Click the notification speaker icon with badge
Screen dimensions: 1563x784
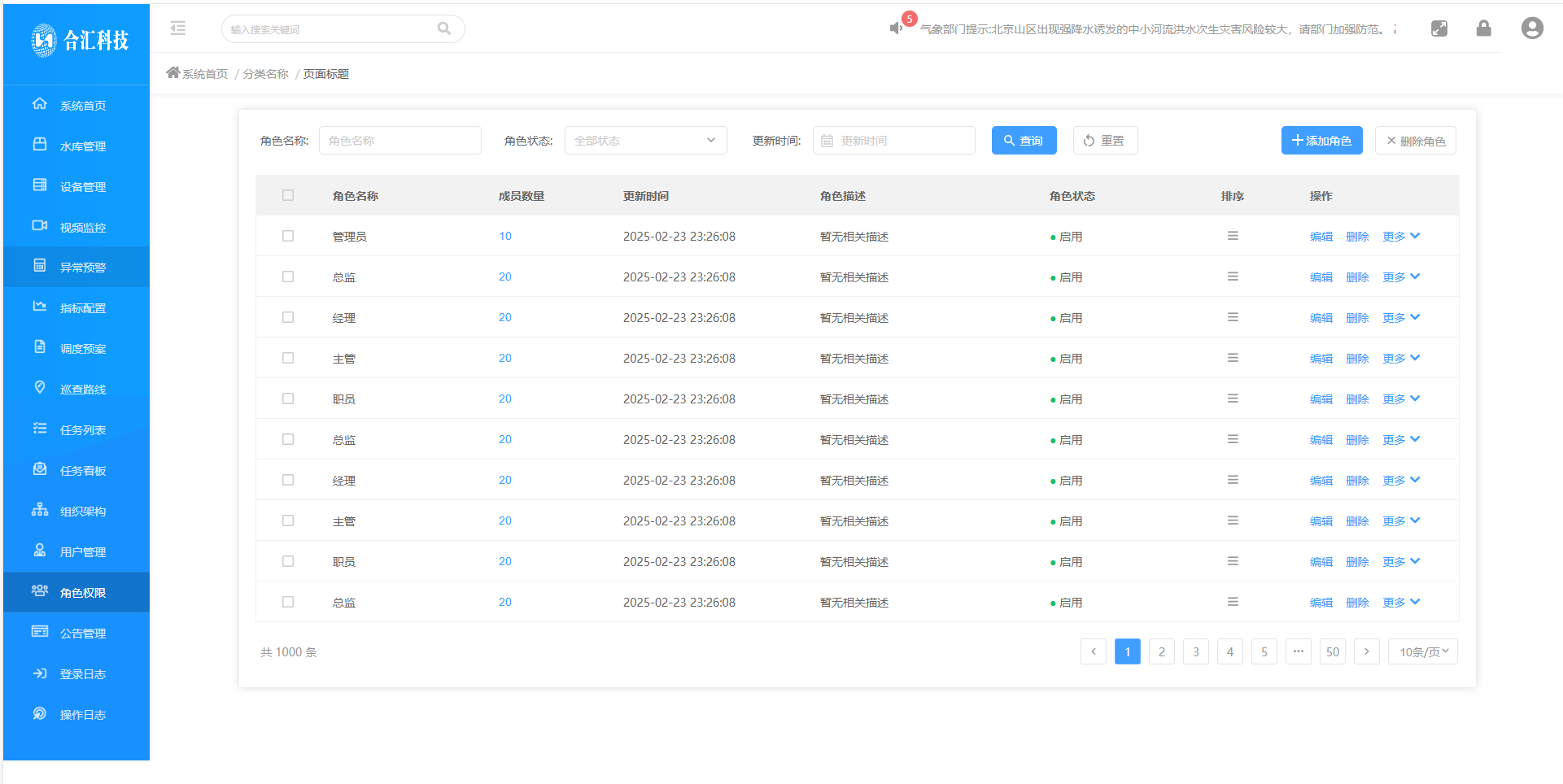point(896,28)
